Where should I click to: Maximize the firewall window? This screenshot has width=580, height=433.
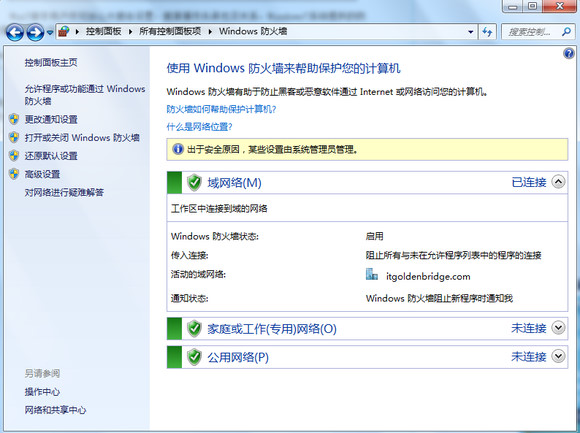pyautogui.click(x=532, y=6)
